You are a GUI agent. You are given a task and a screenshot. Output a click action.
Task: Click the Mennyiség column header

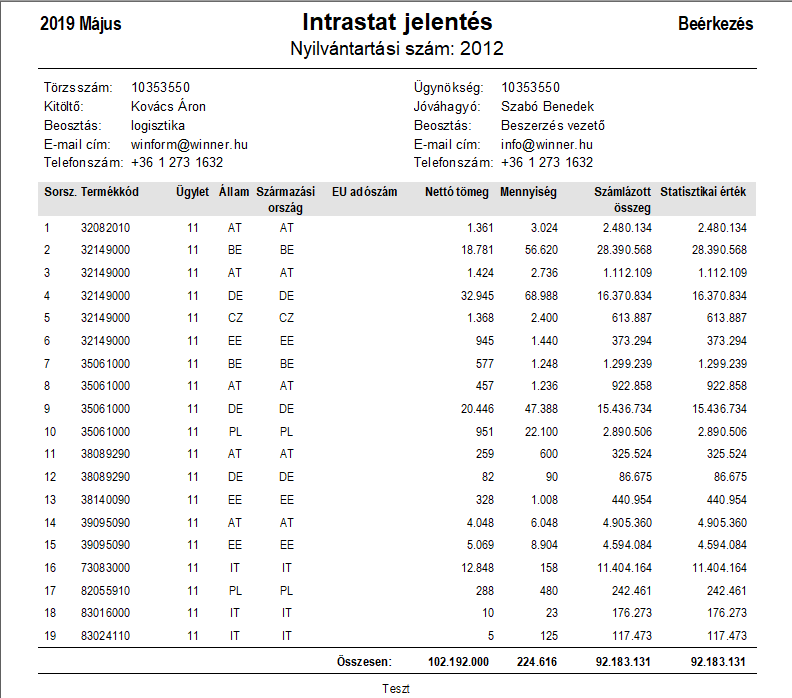pyautogui.click(x=528, y=192)
